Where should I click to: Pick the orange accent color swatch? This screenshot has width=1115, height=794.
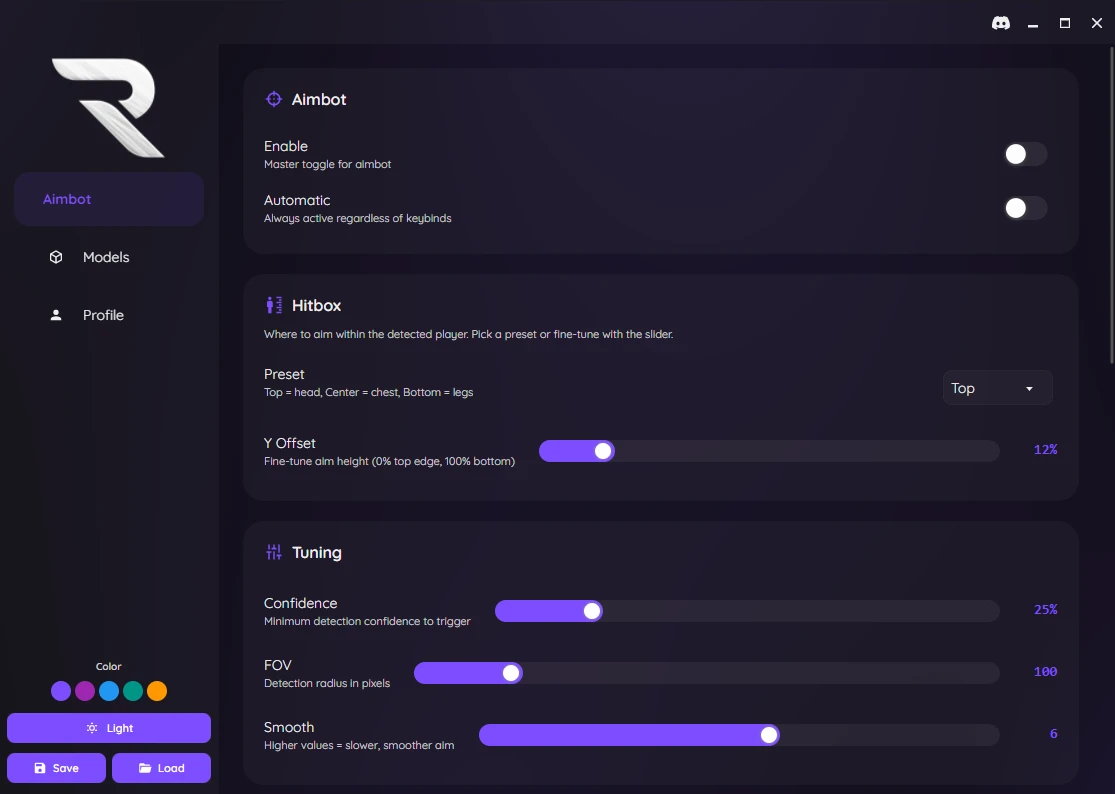tap(157, 691)
